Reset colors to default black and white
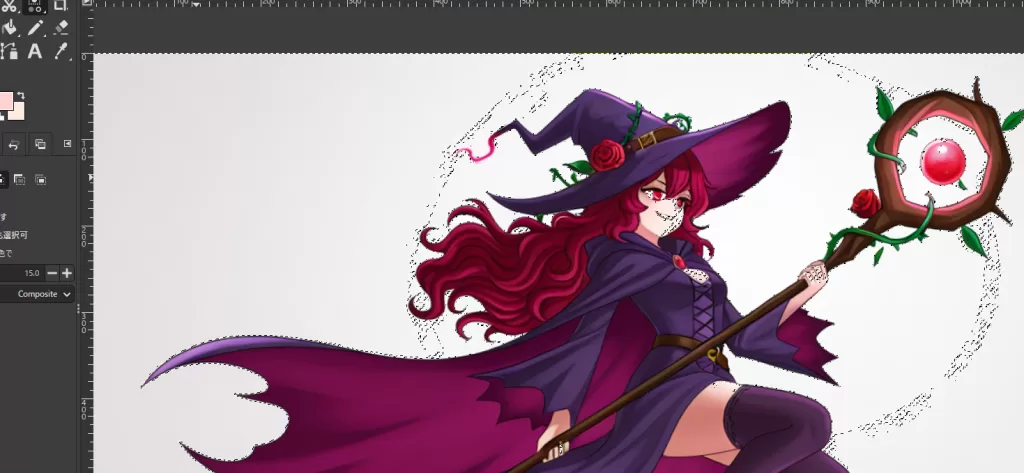 (x=2, y=118)
